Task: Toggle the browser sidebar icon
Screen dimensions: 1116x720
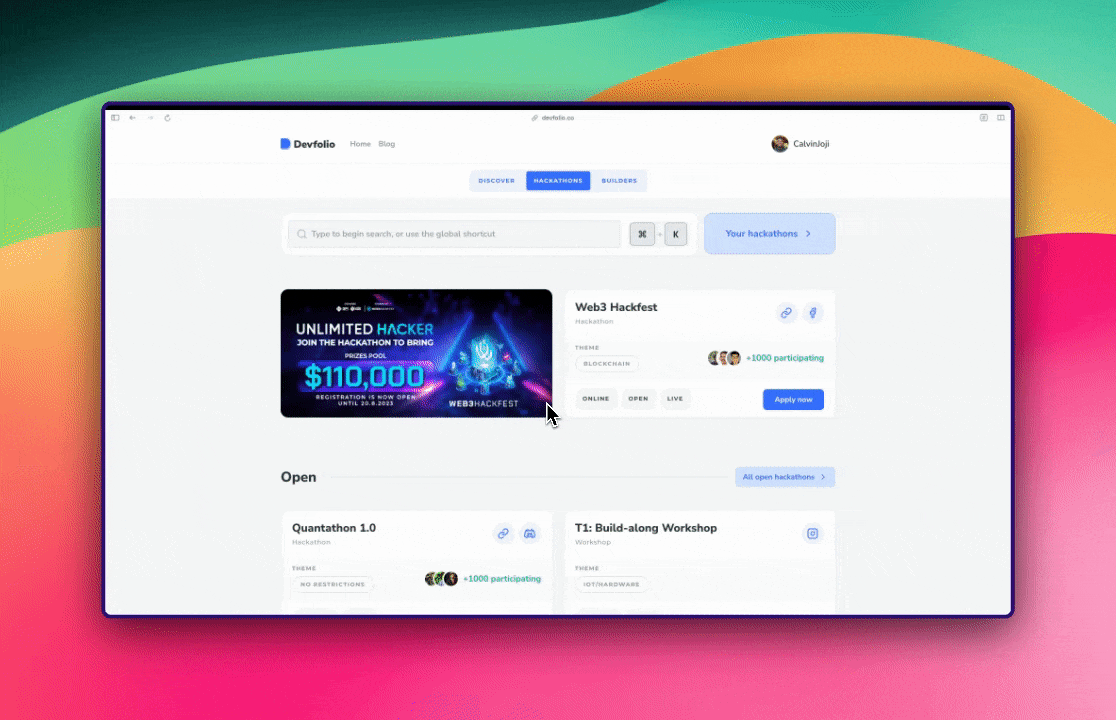Action: (x=115, y=117)
